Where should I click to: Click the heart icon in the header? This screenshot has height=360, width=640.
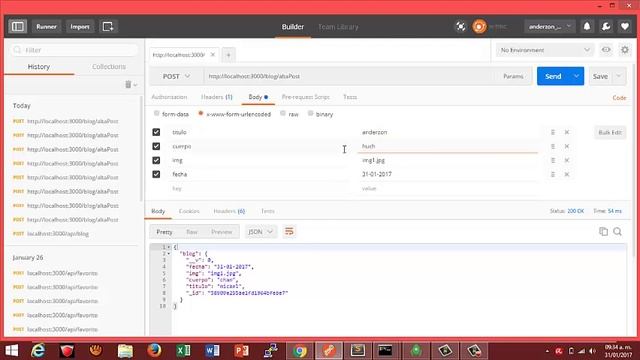[x=624, y=27]
